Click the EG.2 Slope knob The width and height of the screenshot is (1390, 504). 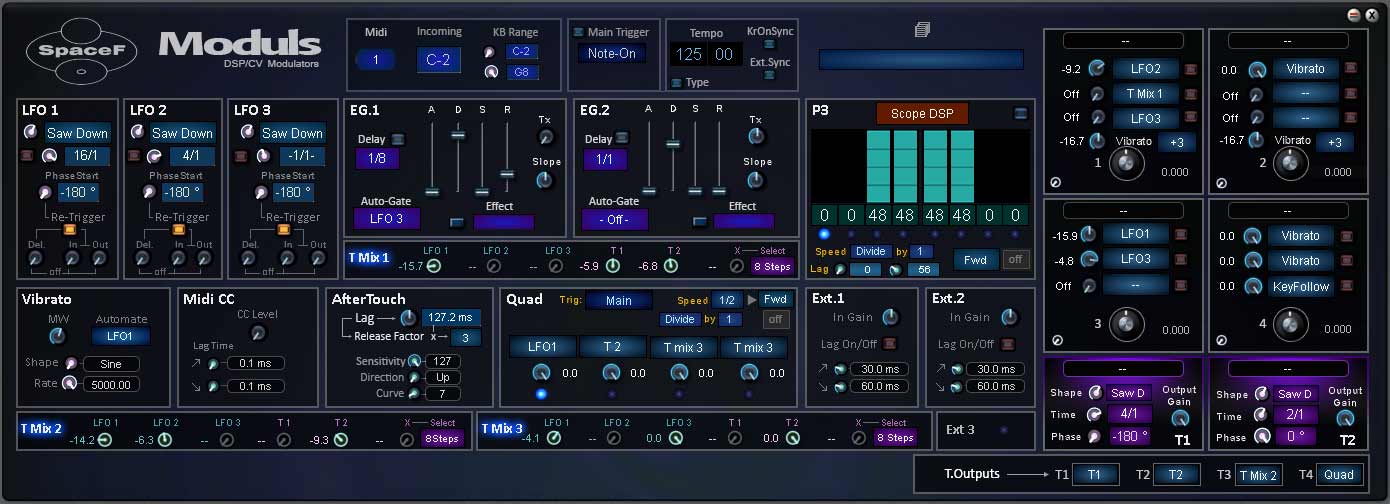coord(756,180)
